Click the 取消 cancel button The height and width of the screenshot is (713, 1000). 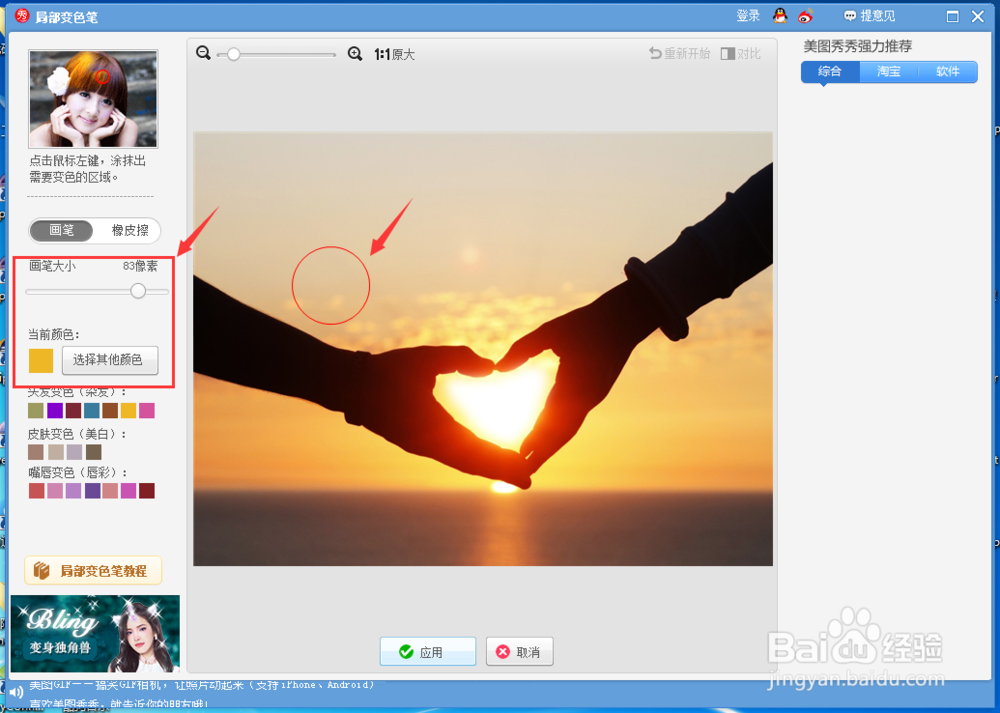click(519, 651)
